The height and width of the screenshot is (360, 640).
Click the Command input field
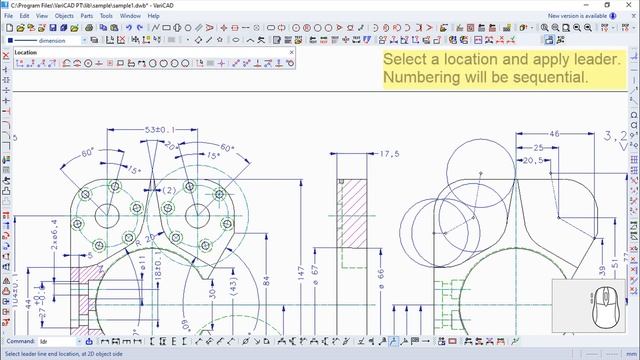[x=57, y=342]
